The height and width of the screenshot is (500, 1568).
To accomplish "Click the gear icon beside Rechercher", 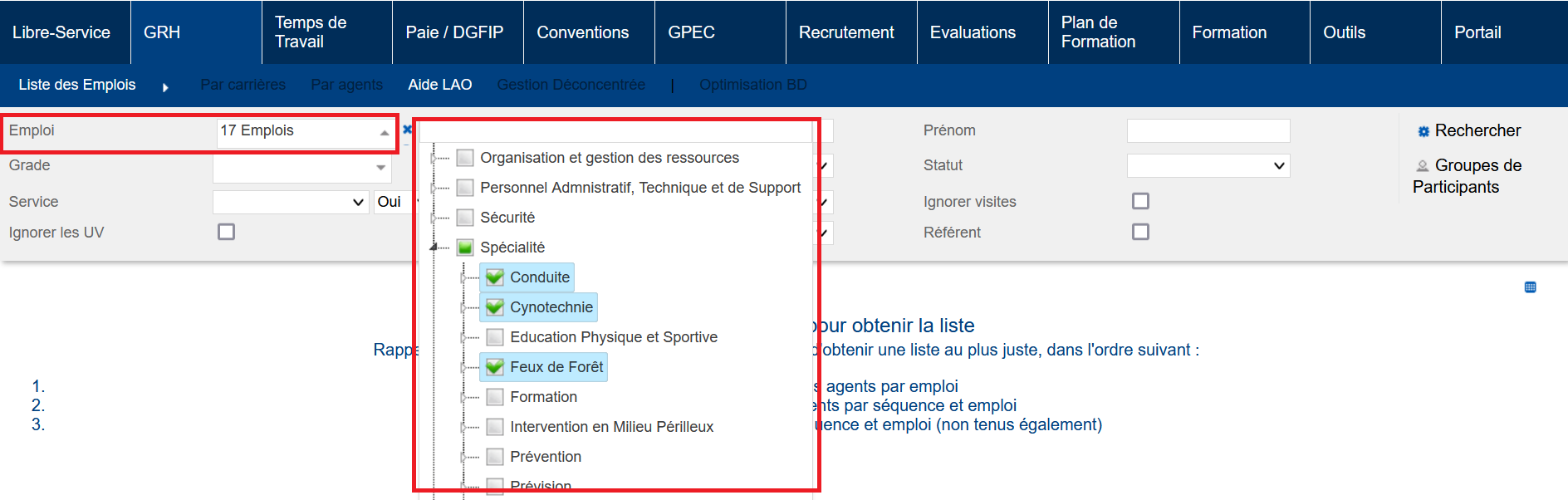I will pyautogui.click(x=1423, y=131).
